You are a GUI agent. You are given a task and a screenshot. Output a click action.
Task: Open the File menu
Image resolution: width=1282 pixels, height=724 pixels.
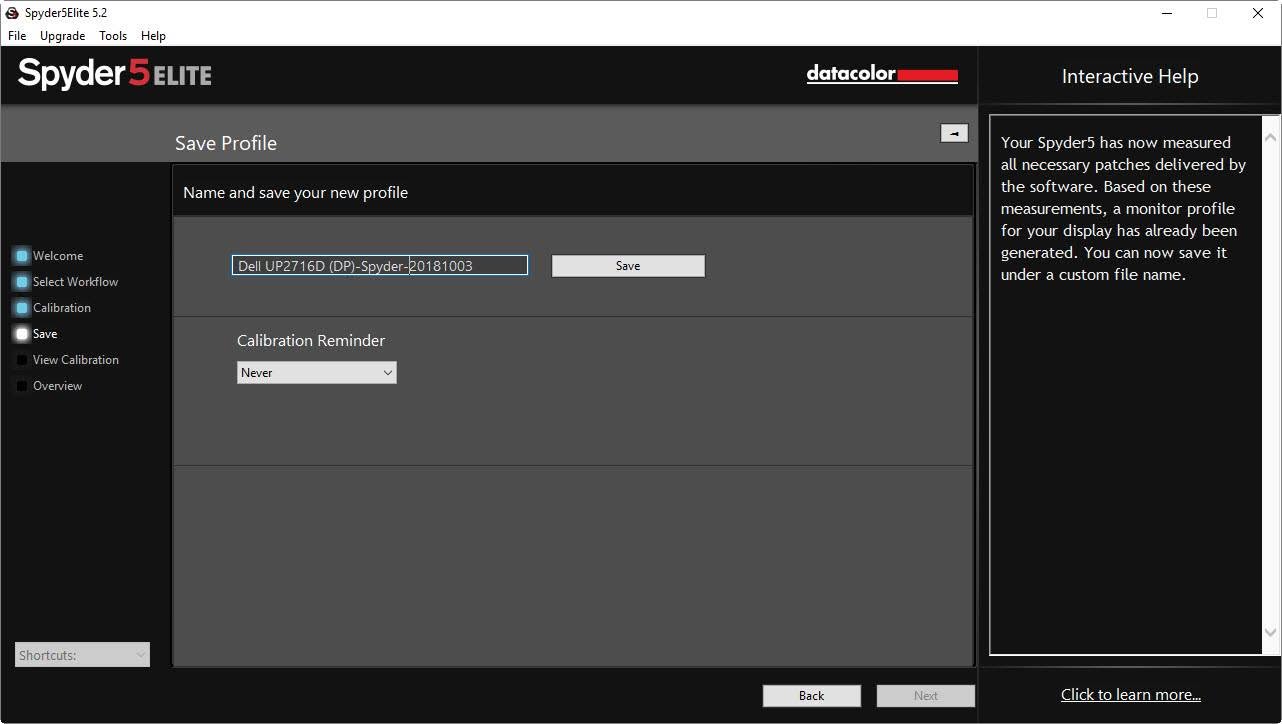click(x=17, y=35)
